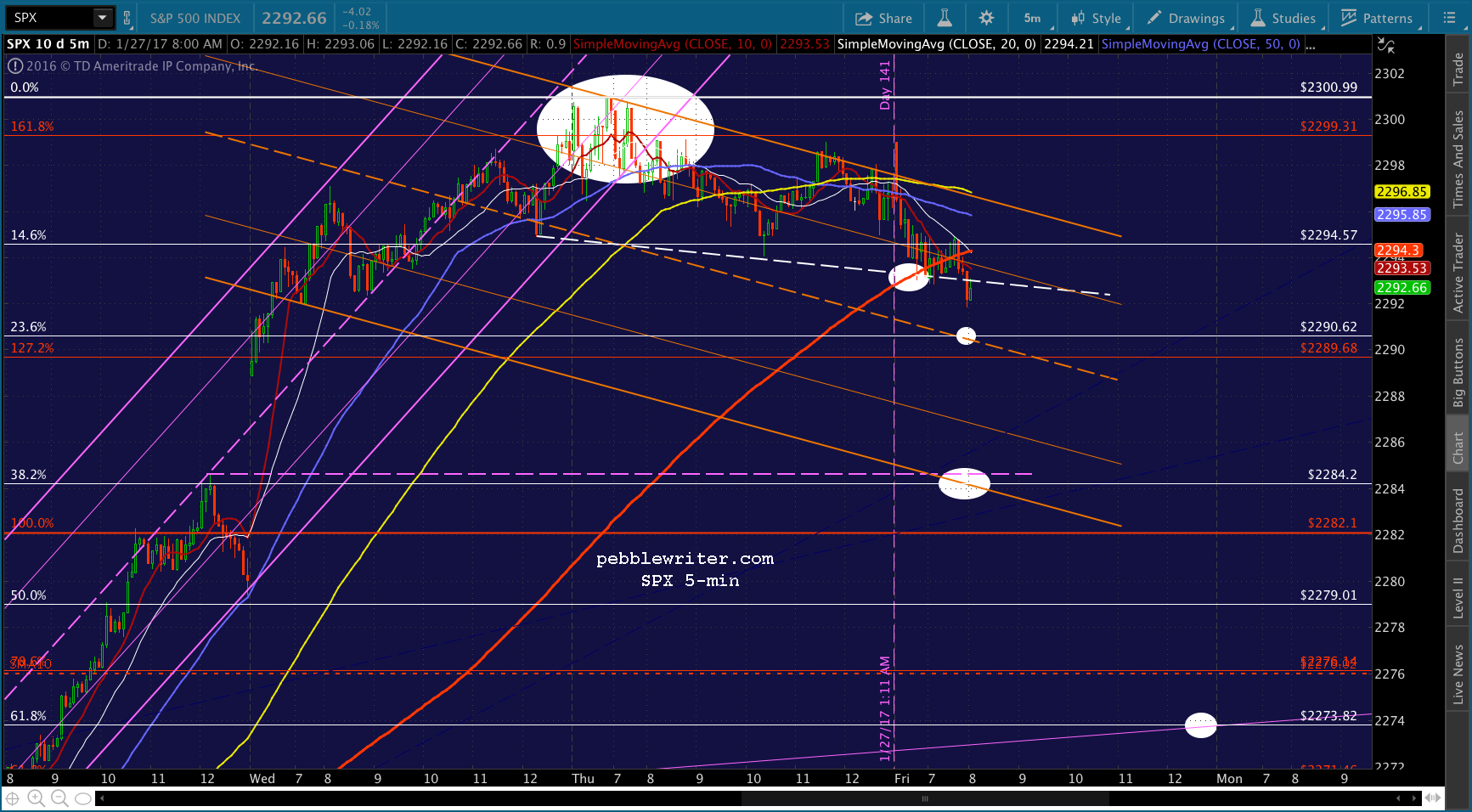
Task: Click the orange 2294.3 price bubble
Action: click(1398, 251)
